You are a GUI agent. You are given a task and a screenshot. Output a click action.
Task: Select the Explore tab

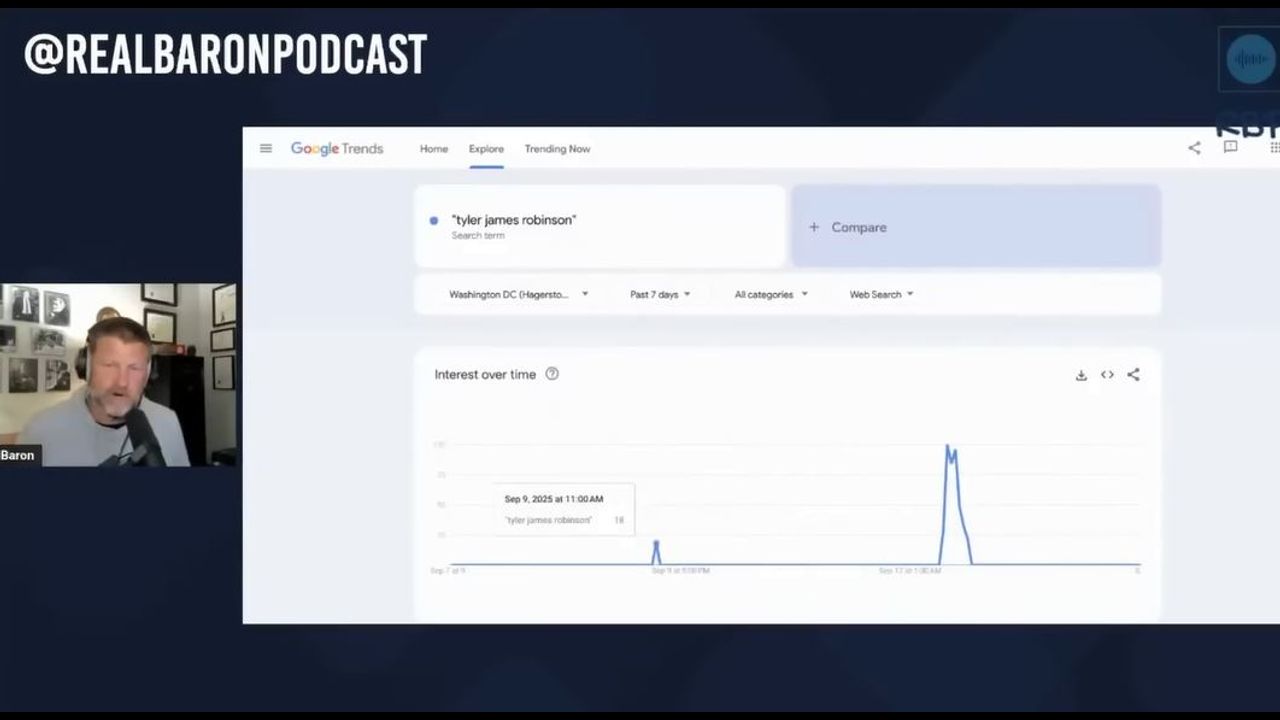(486, 149)
